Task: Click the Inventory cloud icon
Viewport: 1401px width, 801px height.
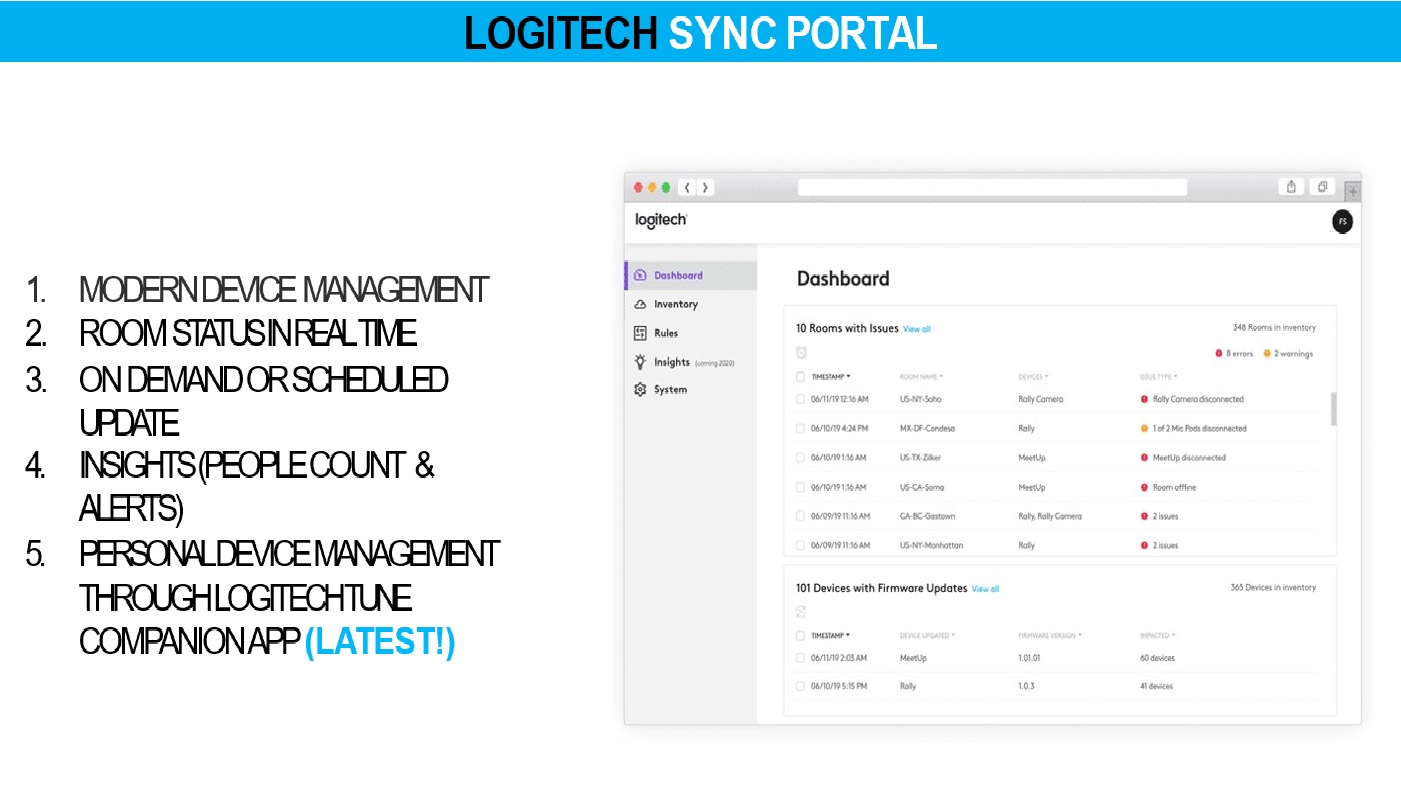Action: [x=640, y=304]
